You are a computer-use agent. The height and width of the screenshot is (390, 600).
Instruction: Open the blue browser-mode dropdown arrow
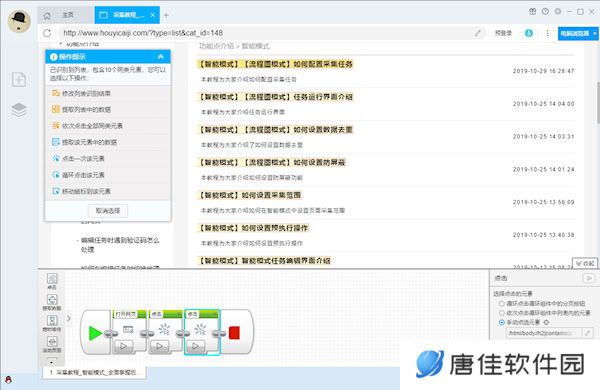pos(595,33)
